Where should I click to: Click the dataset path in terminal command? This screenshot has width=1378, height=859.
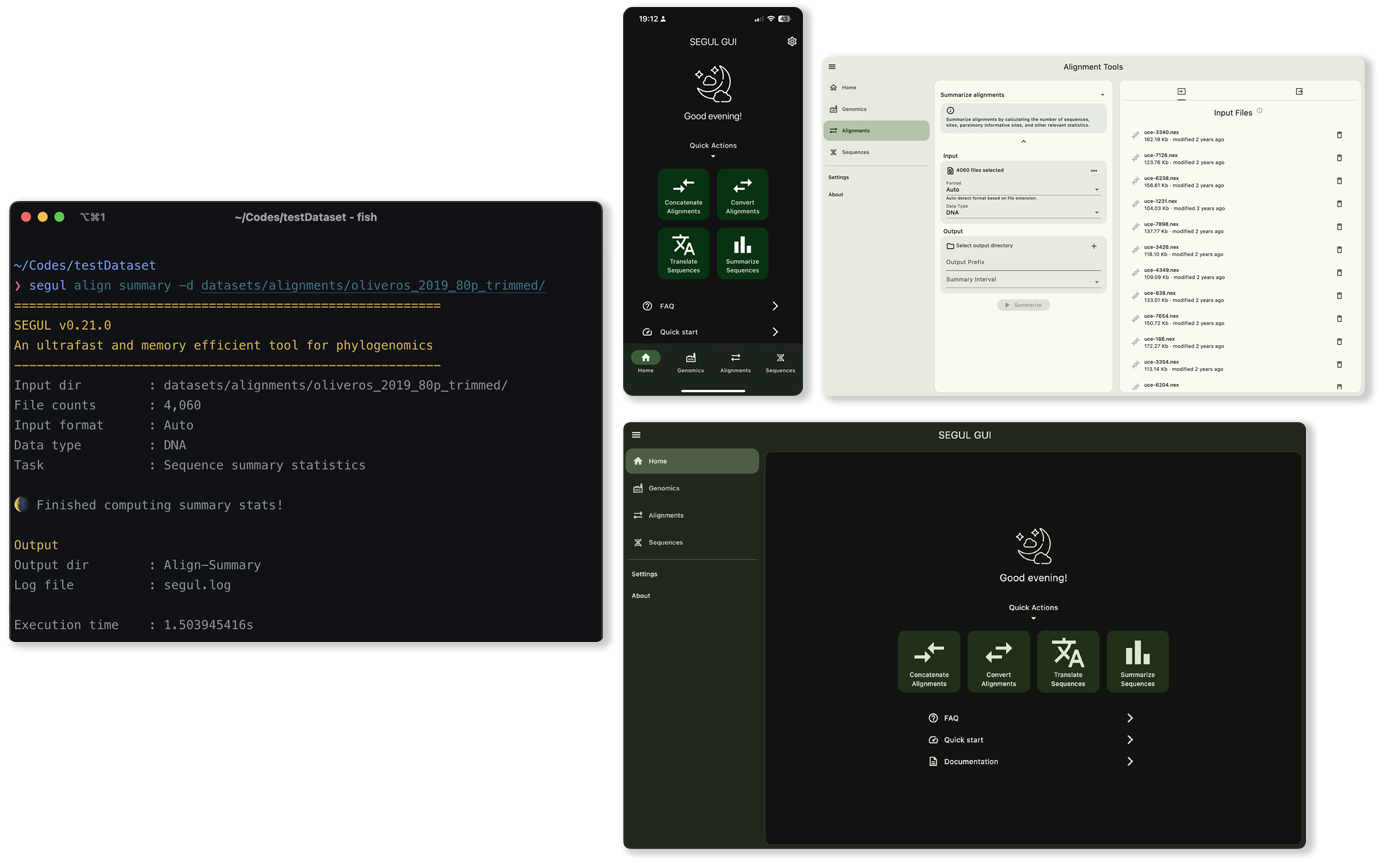(x=373, y=286)
